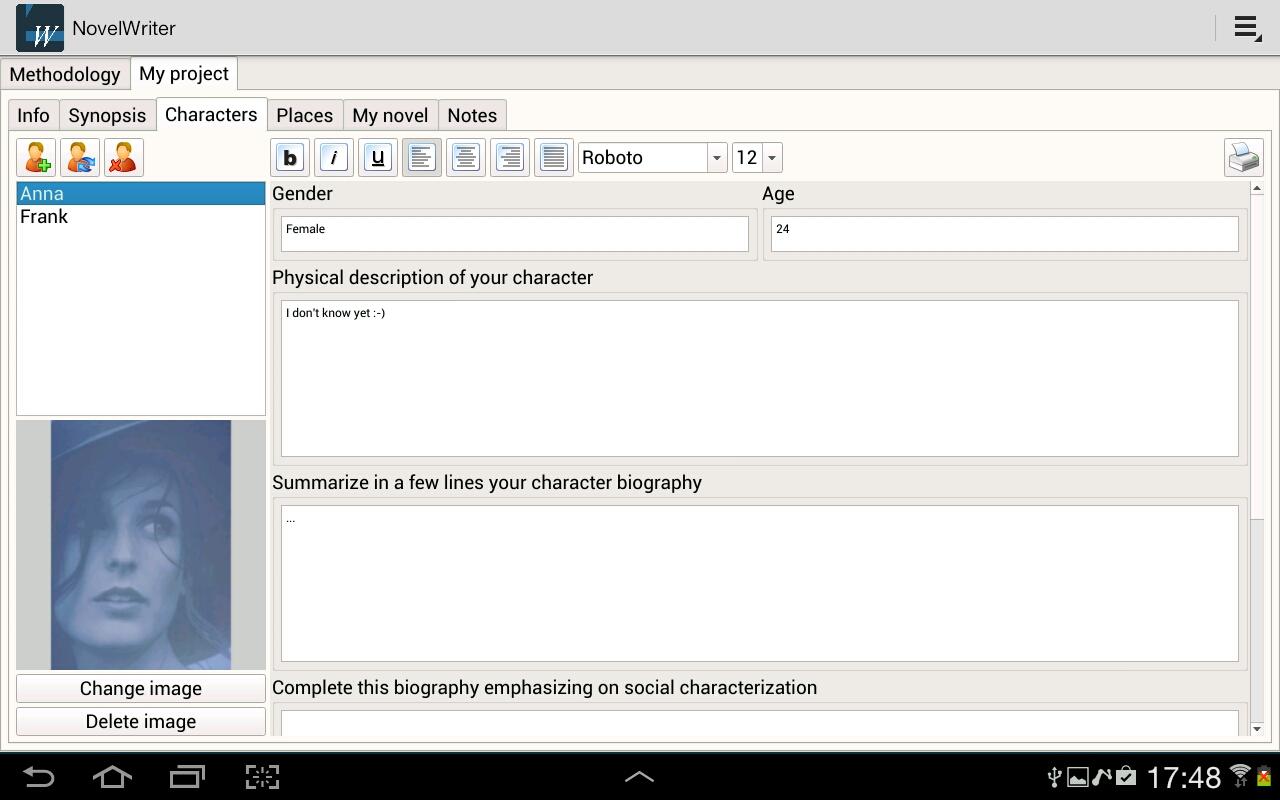This screenshot has width=1280, height=800.
Task: Click the scrollbar down arrow
Action: coord(1257,729)
